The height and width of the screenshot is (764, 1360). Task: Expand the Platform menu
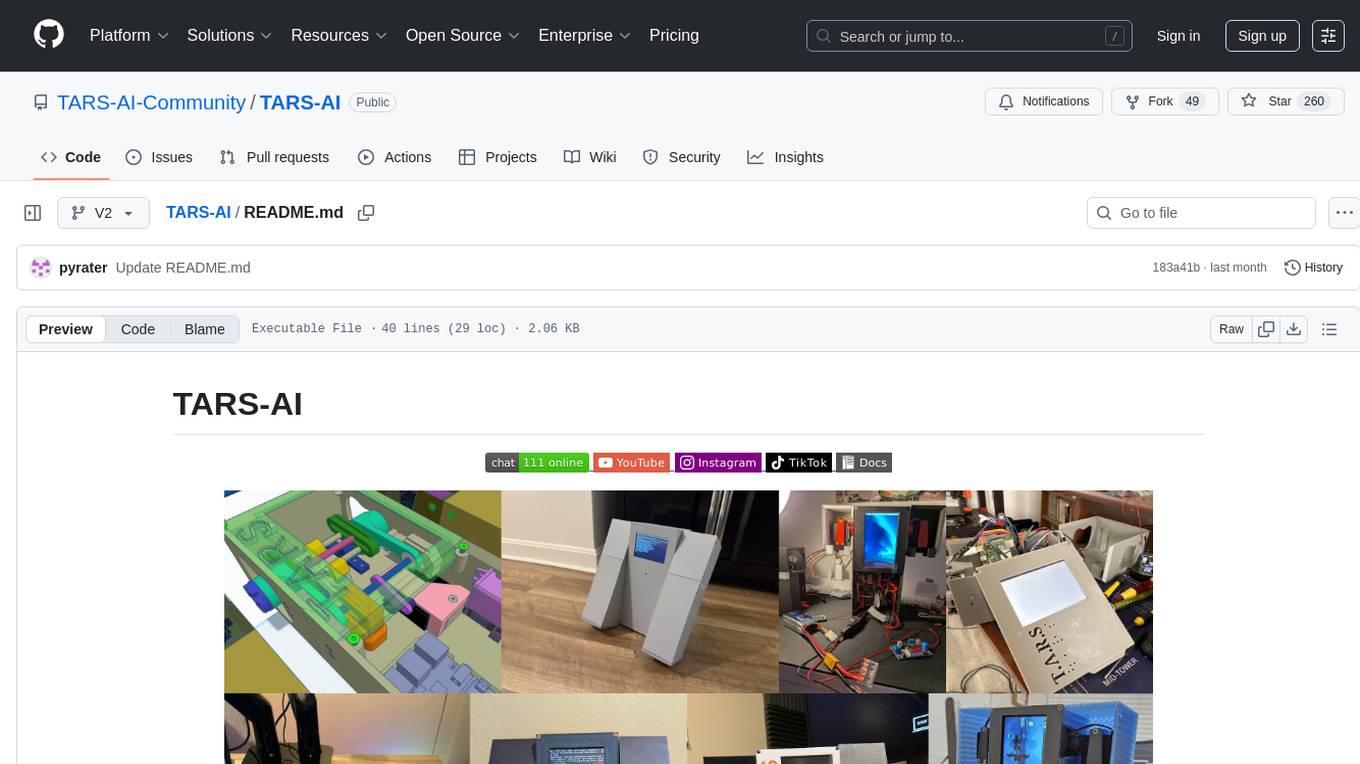pos(129,35)
